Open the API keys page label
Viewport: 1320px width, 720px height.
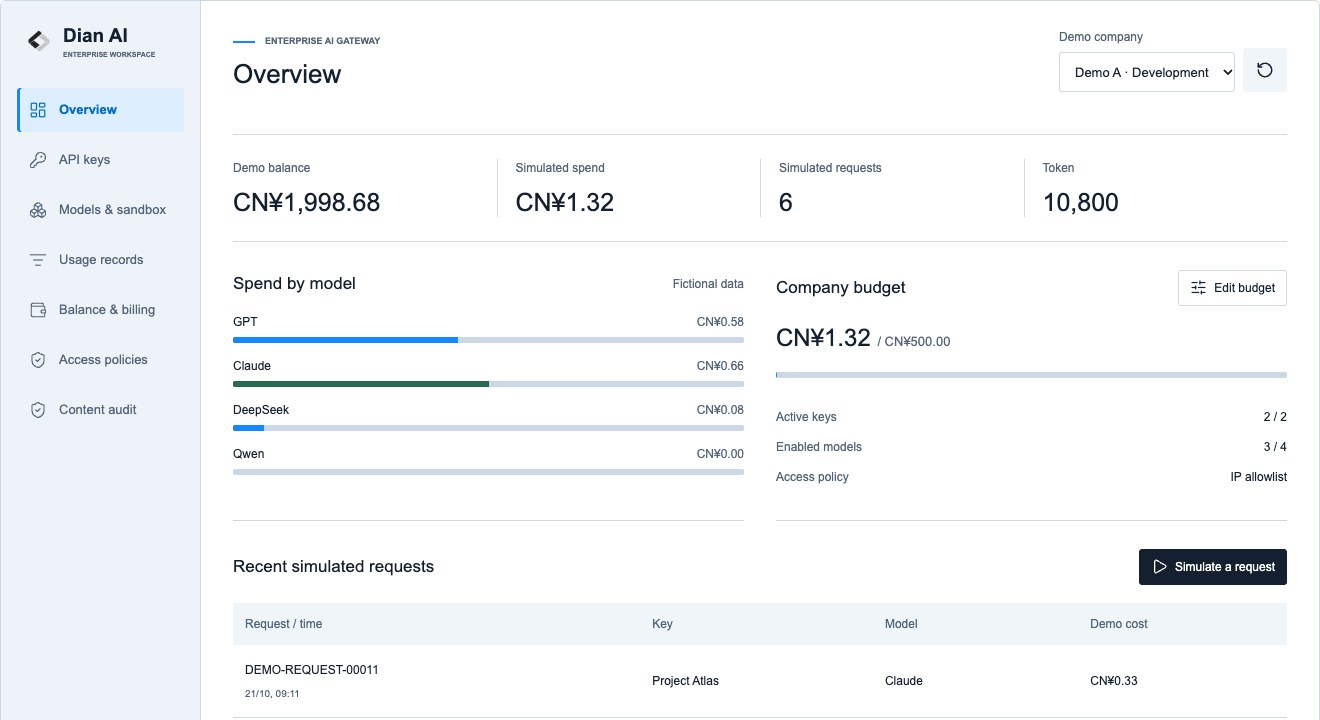pos(85,160)
